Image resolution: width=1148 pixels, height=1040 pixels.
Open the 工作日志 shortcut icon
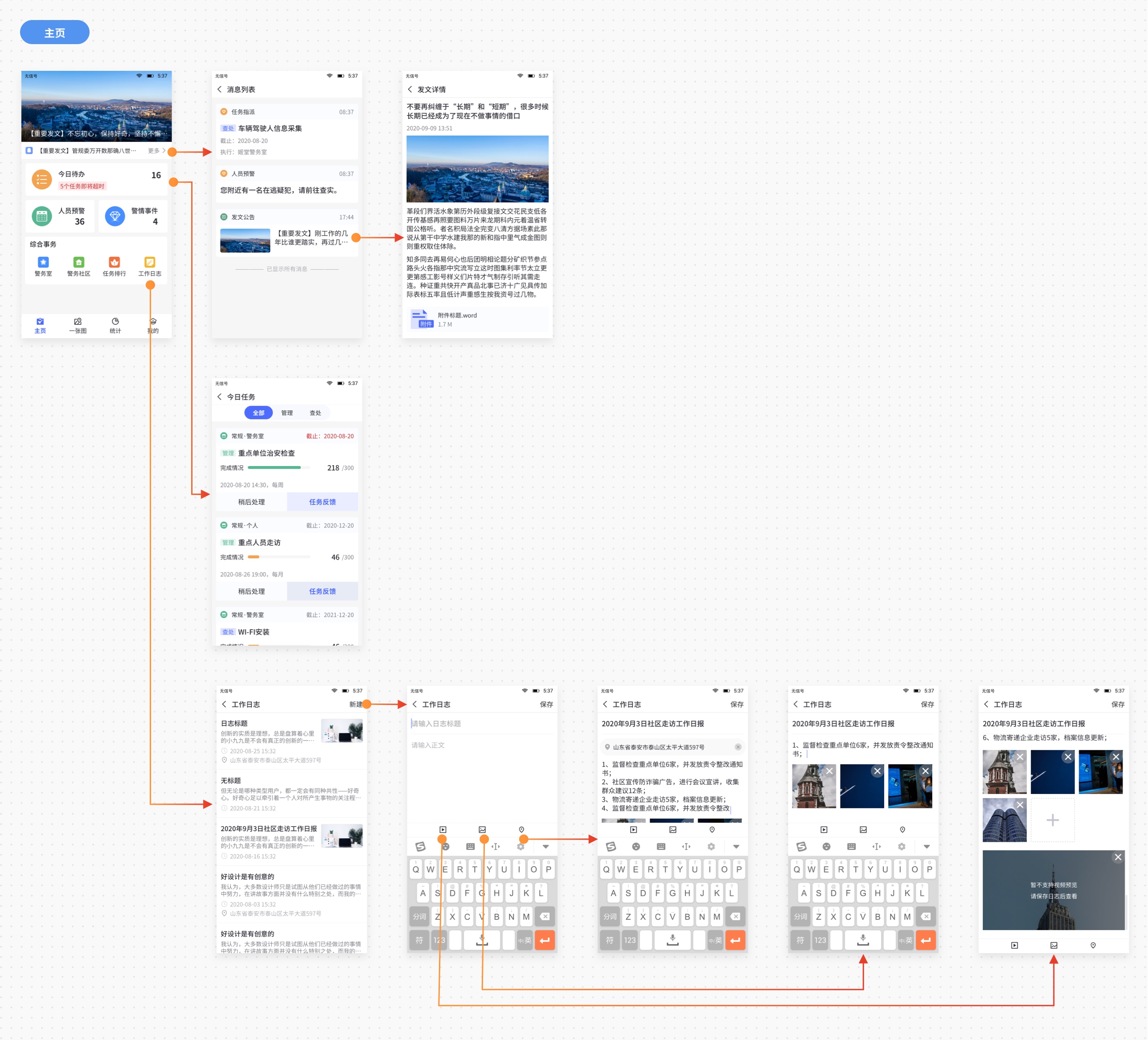coord(150,262)
